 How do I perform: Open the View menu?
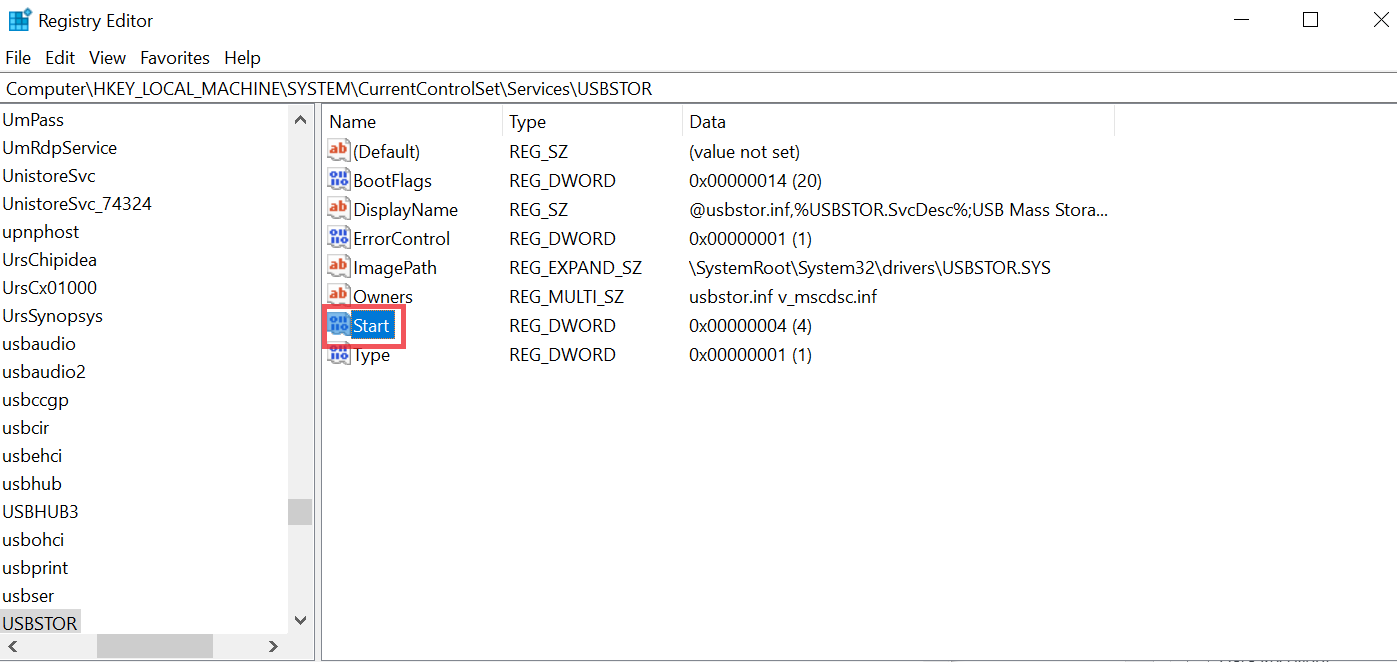point(107,58)
